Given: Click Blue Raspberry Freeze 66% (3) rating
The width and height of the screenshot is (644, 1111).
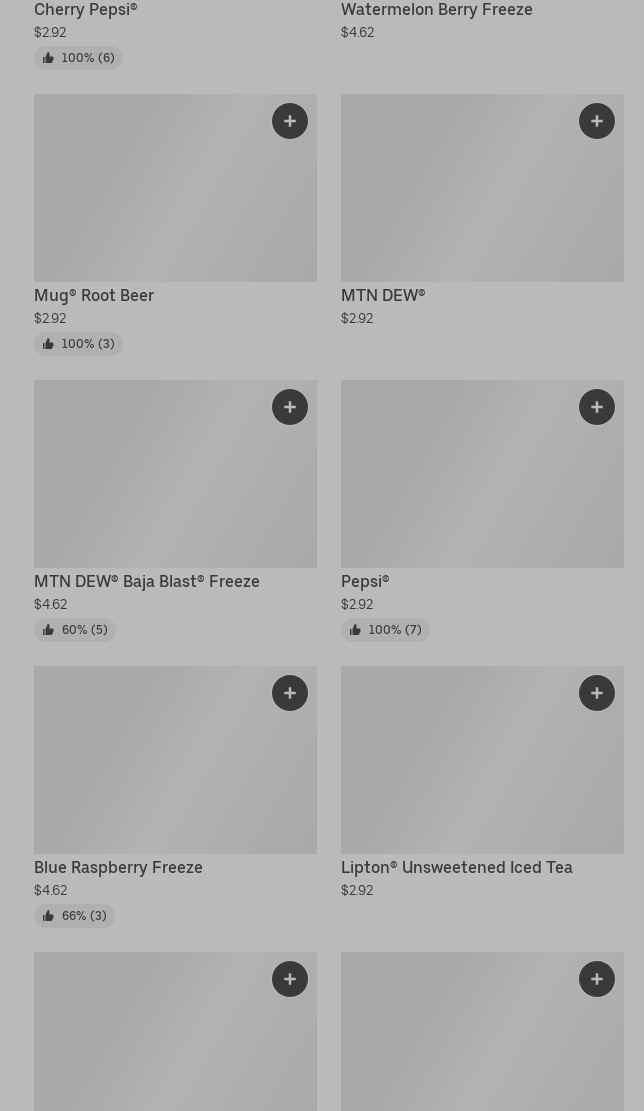Looking at the screenshot, I should point(75,916).
